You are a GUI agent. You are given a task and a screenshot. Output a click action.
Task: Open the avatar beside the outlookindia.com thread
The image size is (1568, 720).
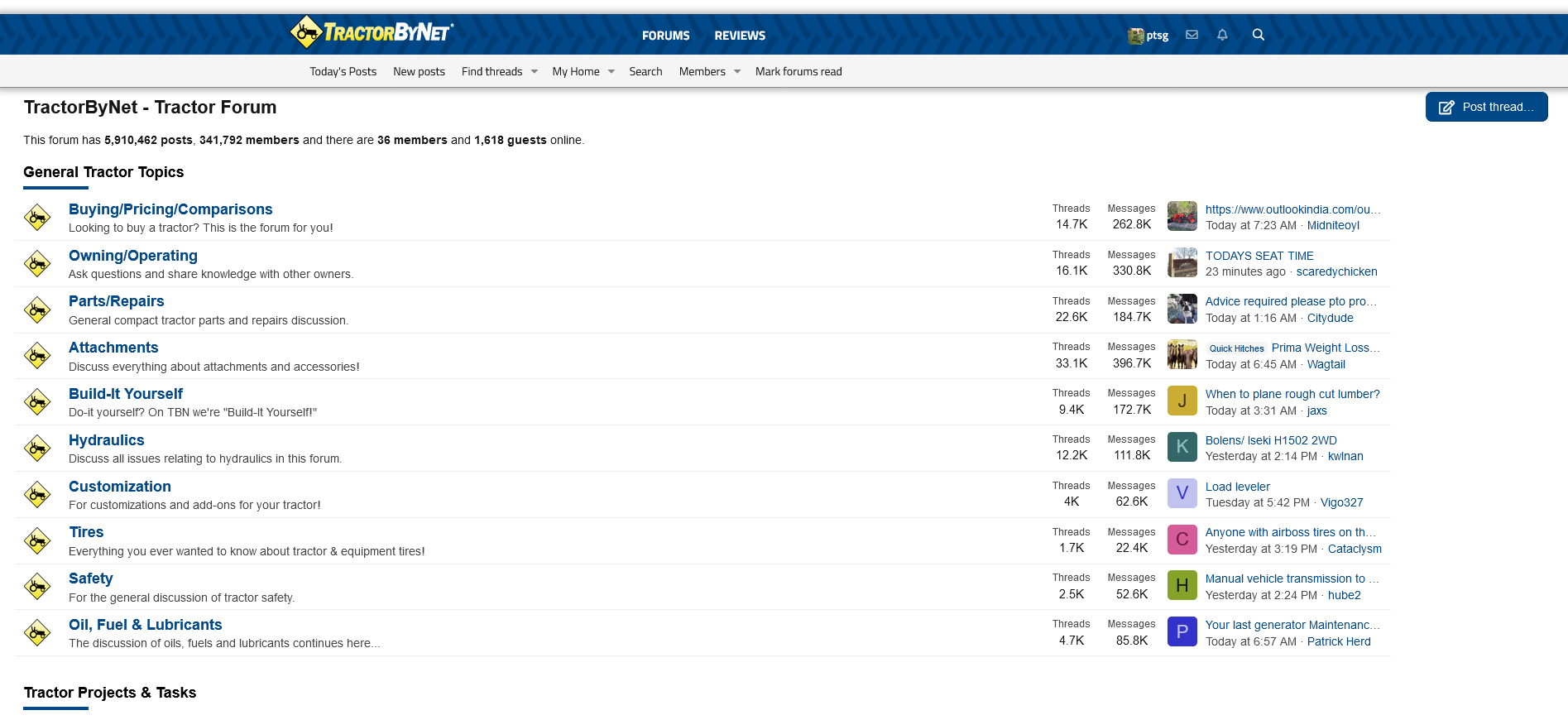(x=1182, y=216)
